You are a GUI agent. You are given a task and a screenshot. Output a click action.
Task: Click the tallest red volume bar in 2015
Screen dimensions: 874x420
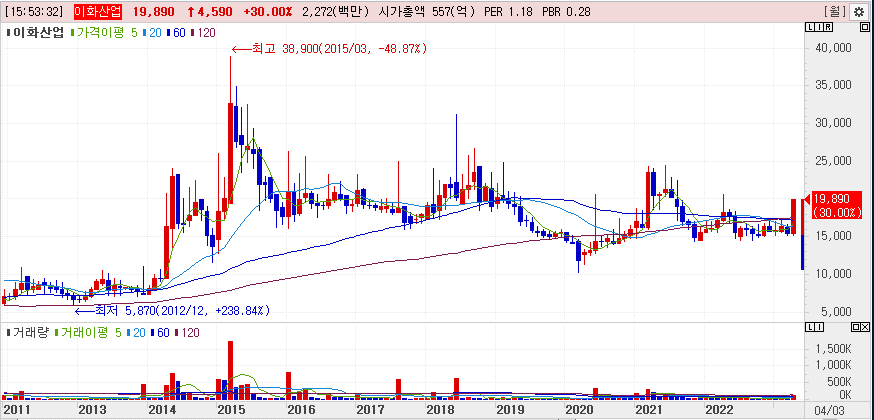[230, 370]
